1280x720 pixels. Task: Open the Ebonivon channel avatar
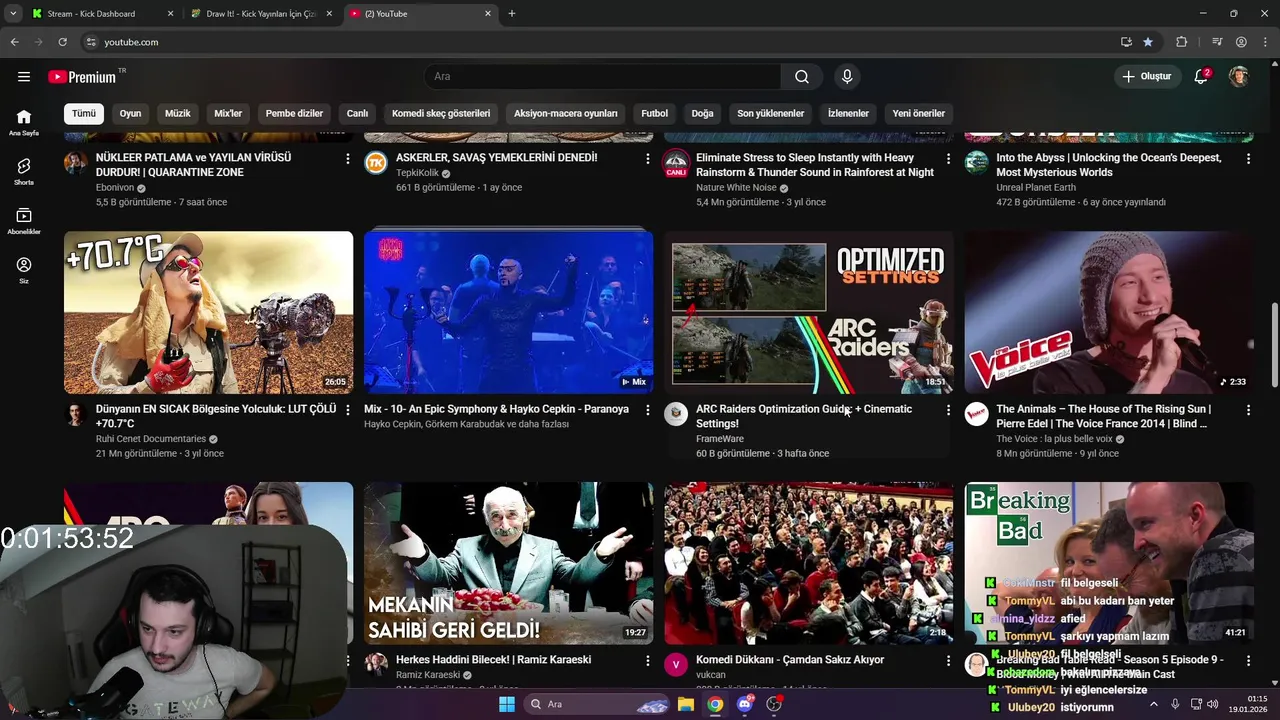[x=76, y=163]
